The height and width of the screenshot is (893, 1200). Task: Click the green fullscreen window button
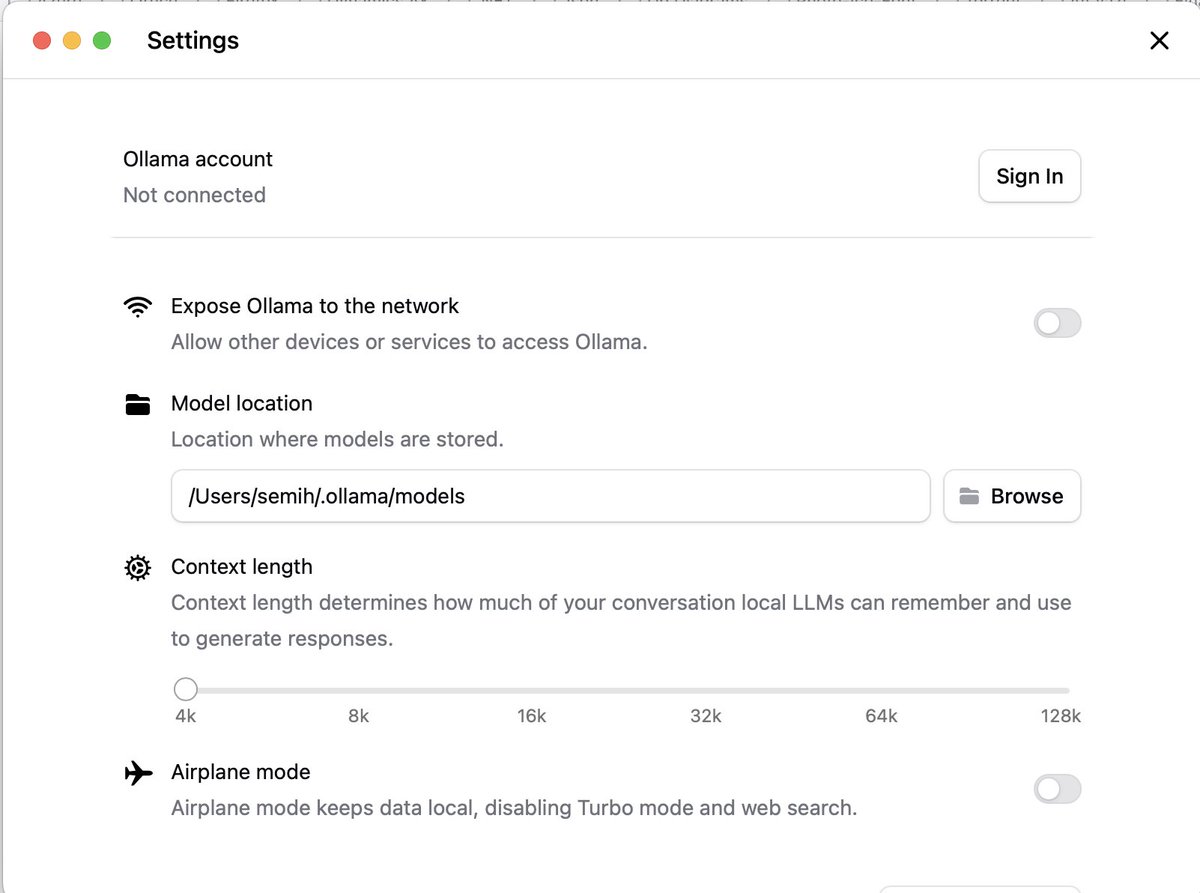[x=102, y=41]
